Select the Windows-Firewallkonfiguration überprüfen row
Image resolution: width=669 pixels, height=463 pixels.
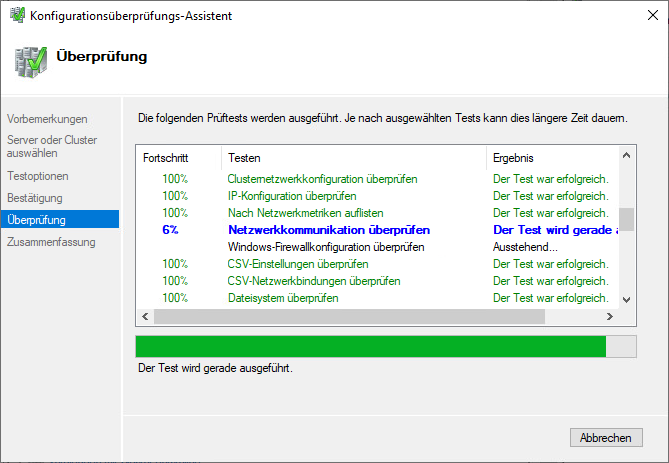pyautogui.click(x=326, y=246)
